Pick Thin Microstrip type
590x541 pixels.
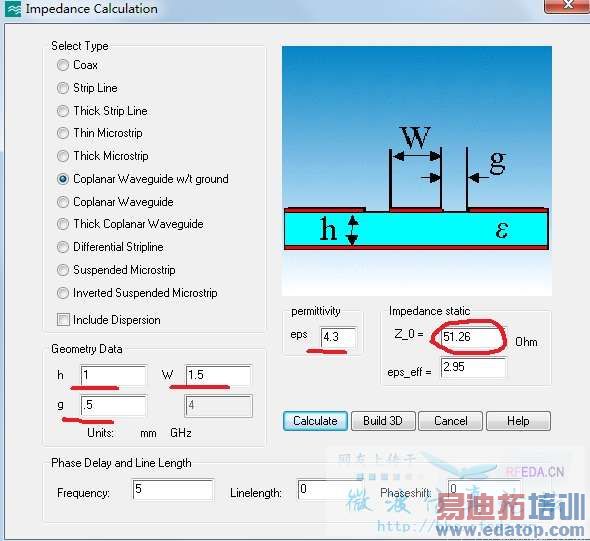62,133
